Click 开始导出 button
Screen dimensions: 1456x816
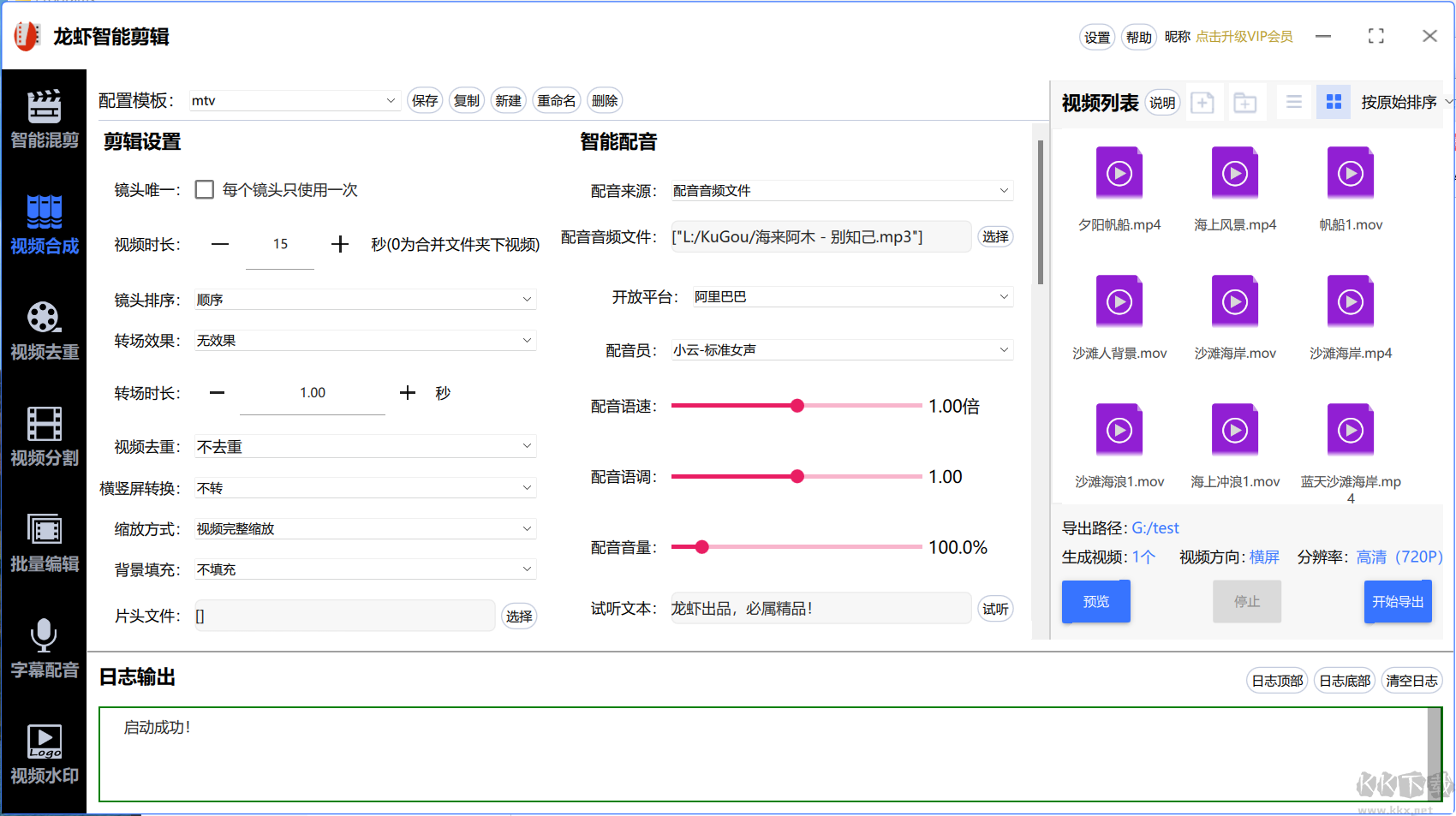[1398, 601]
